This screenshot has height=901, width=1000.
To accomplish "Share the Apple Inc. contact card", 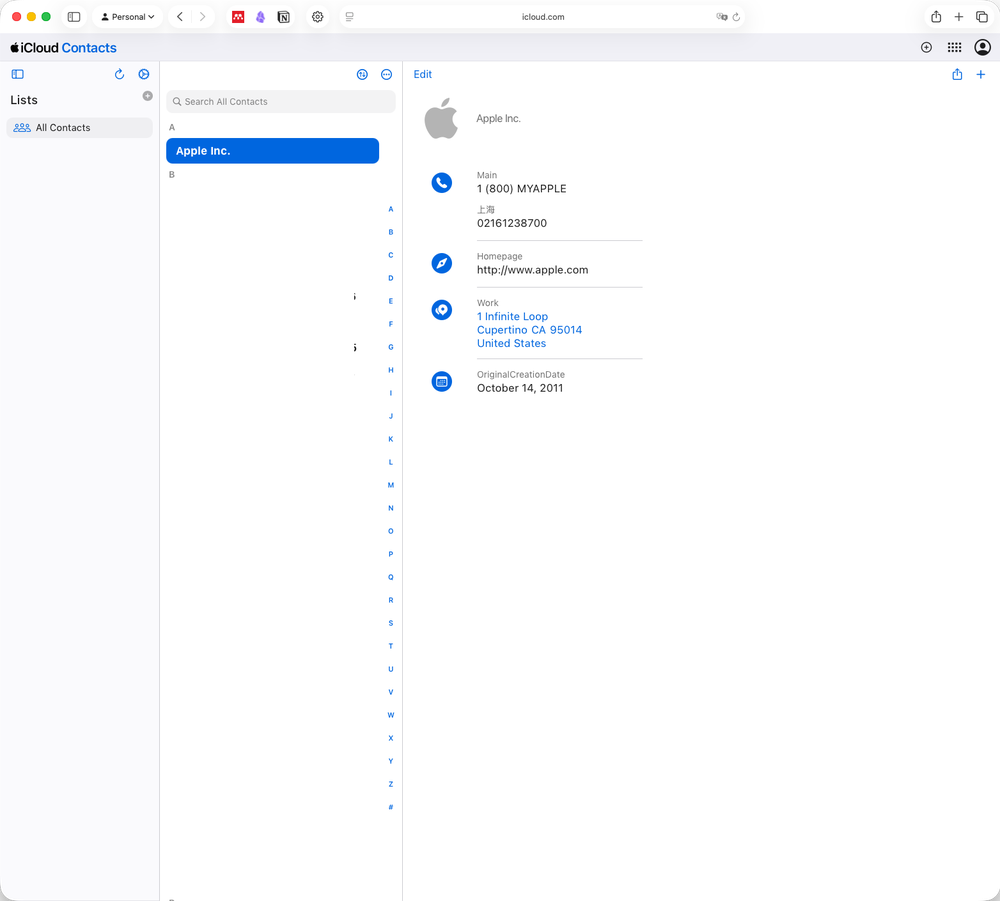I will 957,75.
